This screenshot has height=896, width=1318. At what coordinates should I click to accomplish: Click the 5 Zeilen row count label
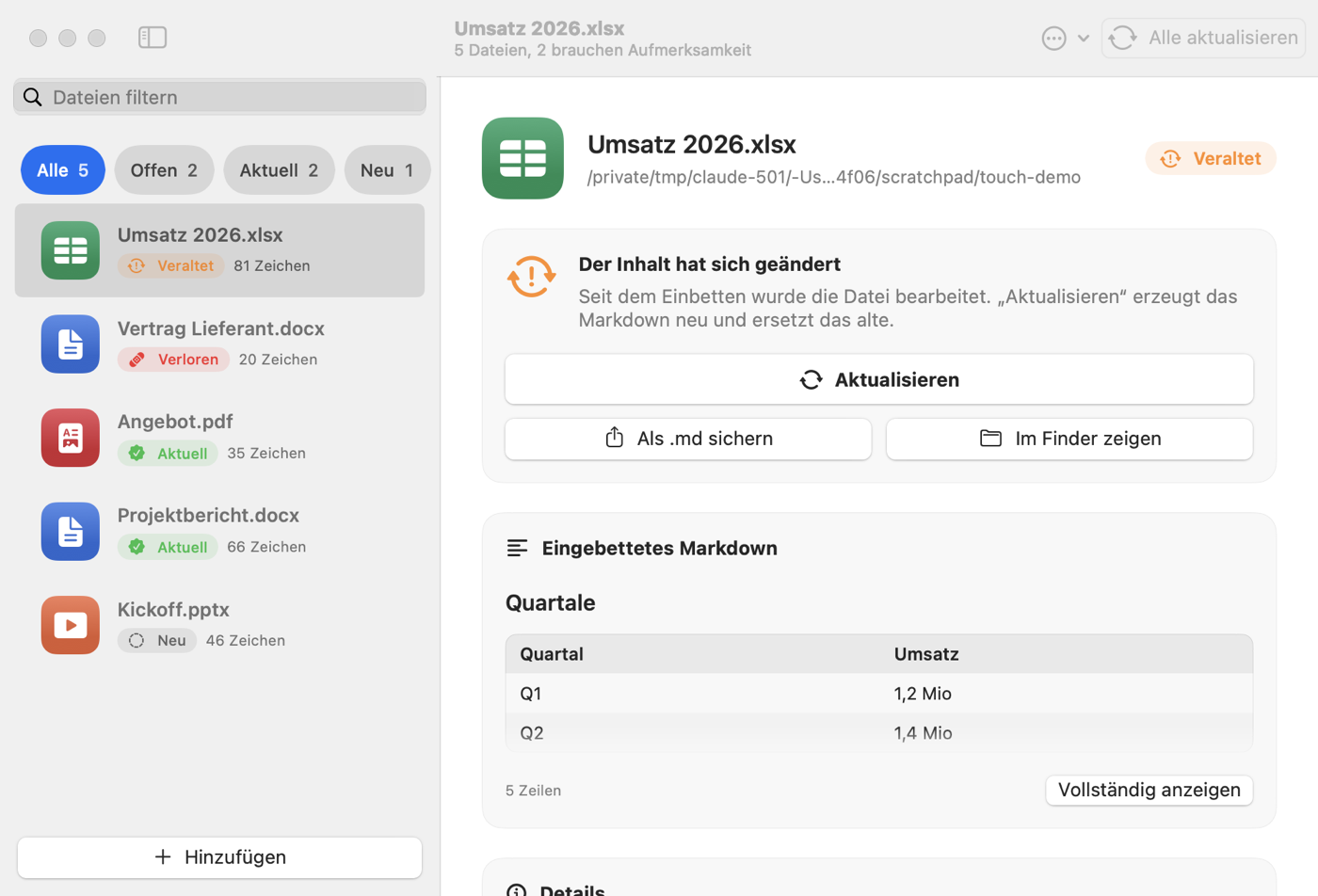[533, 791]
